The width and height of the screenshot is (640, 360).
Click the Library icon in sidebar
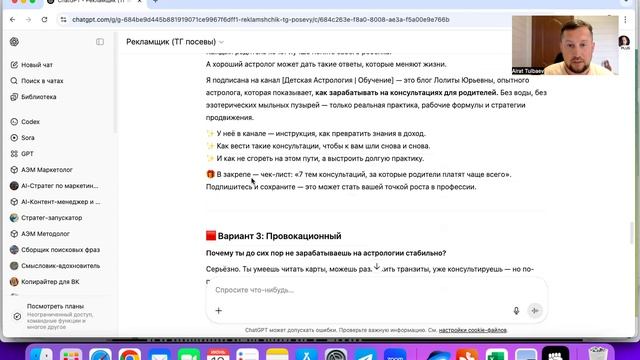point(14,97)
